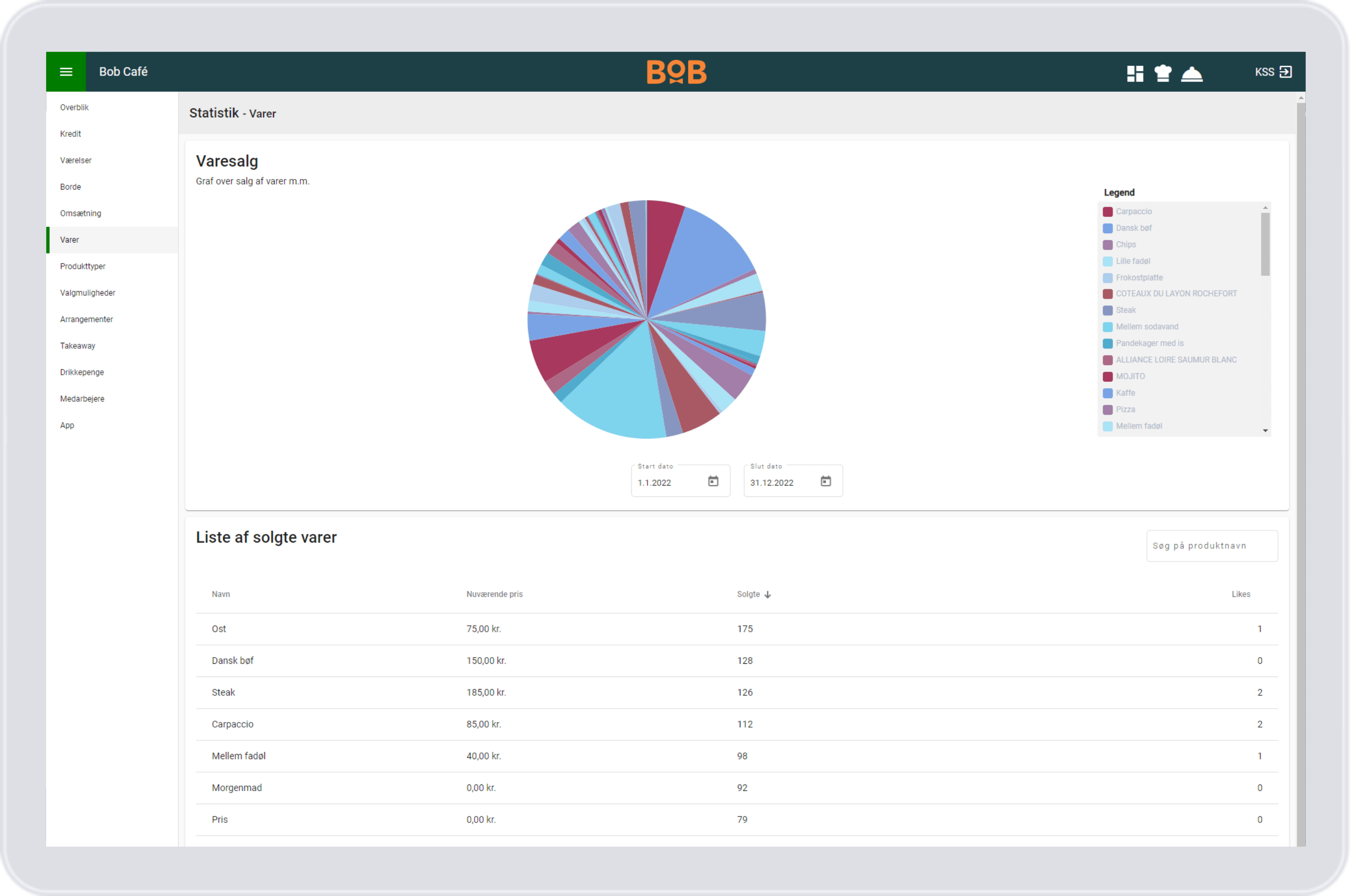
Task: Toggle Solgte sort arrow
Action: (767, 595)
